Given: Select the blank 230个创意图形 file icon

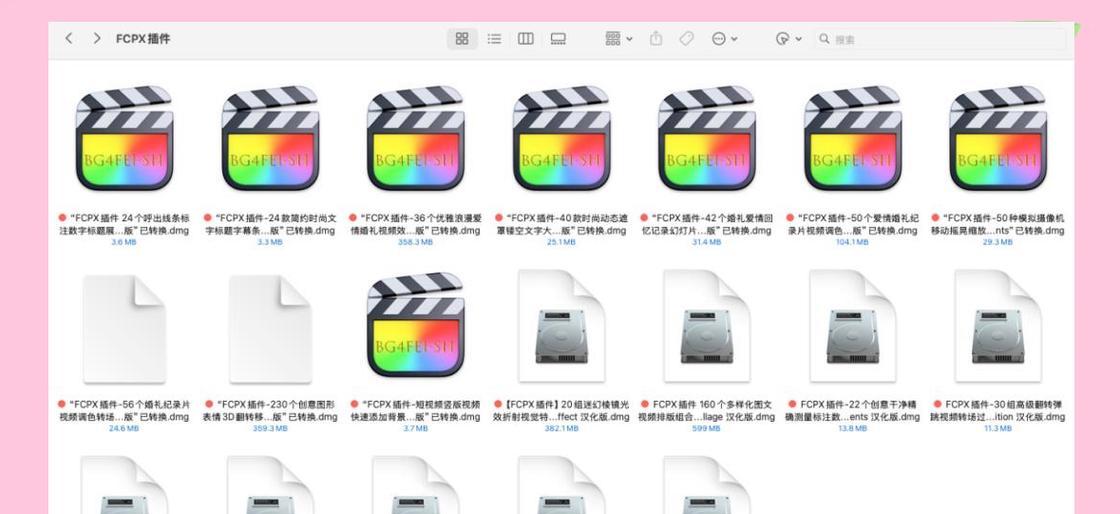Looking at the screenshot, I should point(270,328).
